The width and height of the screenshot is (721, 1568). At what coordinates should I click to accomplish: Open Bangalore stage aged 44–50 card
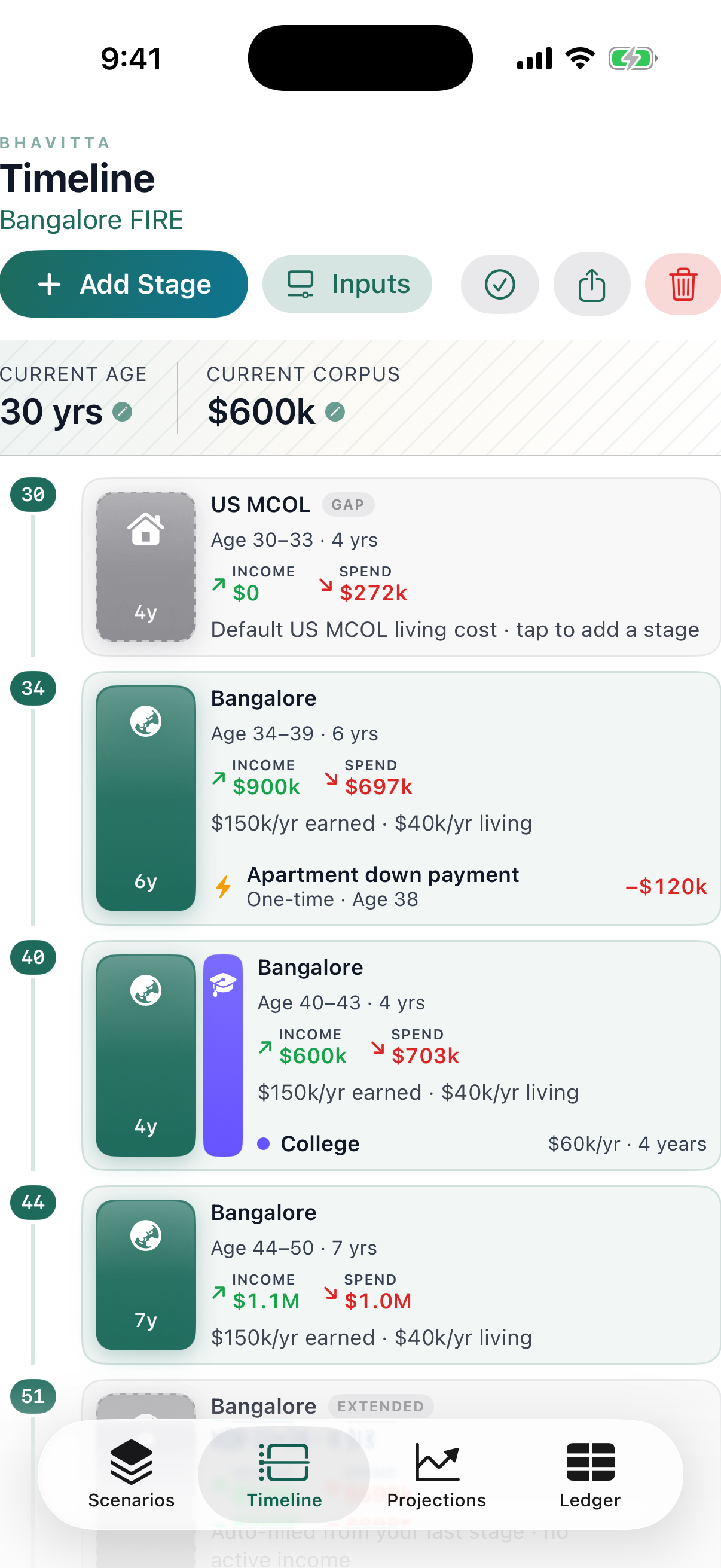click(402, 1274)
